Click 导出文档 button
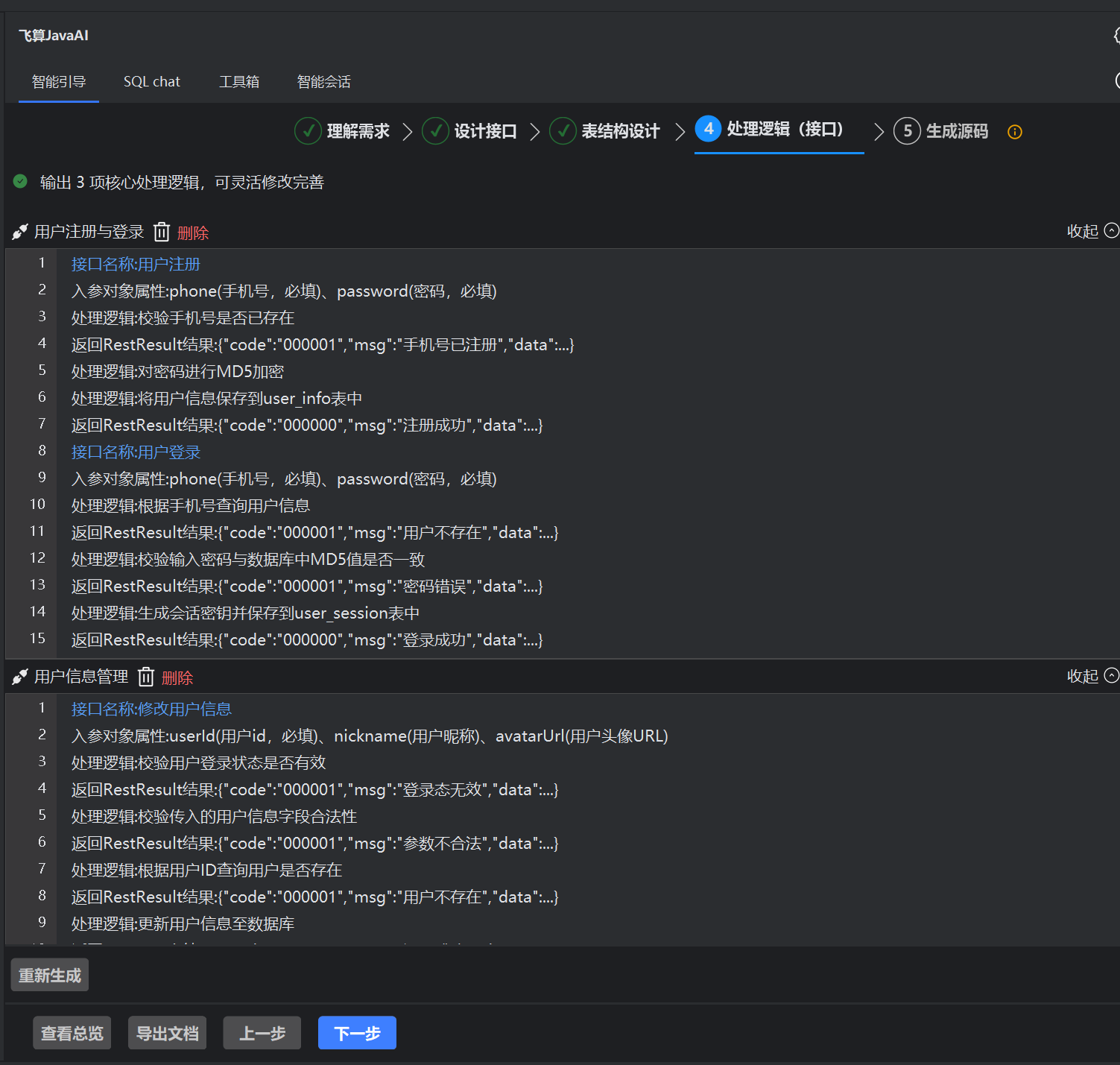Viewport: 1120px width, 1065px height. (x=168, y=1033)
